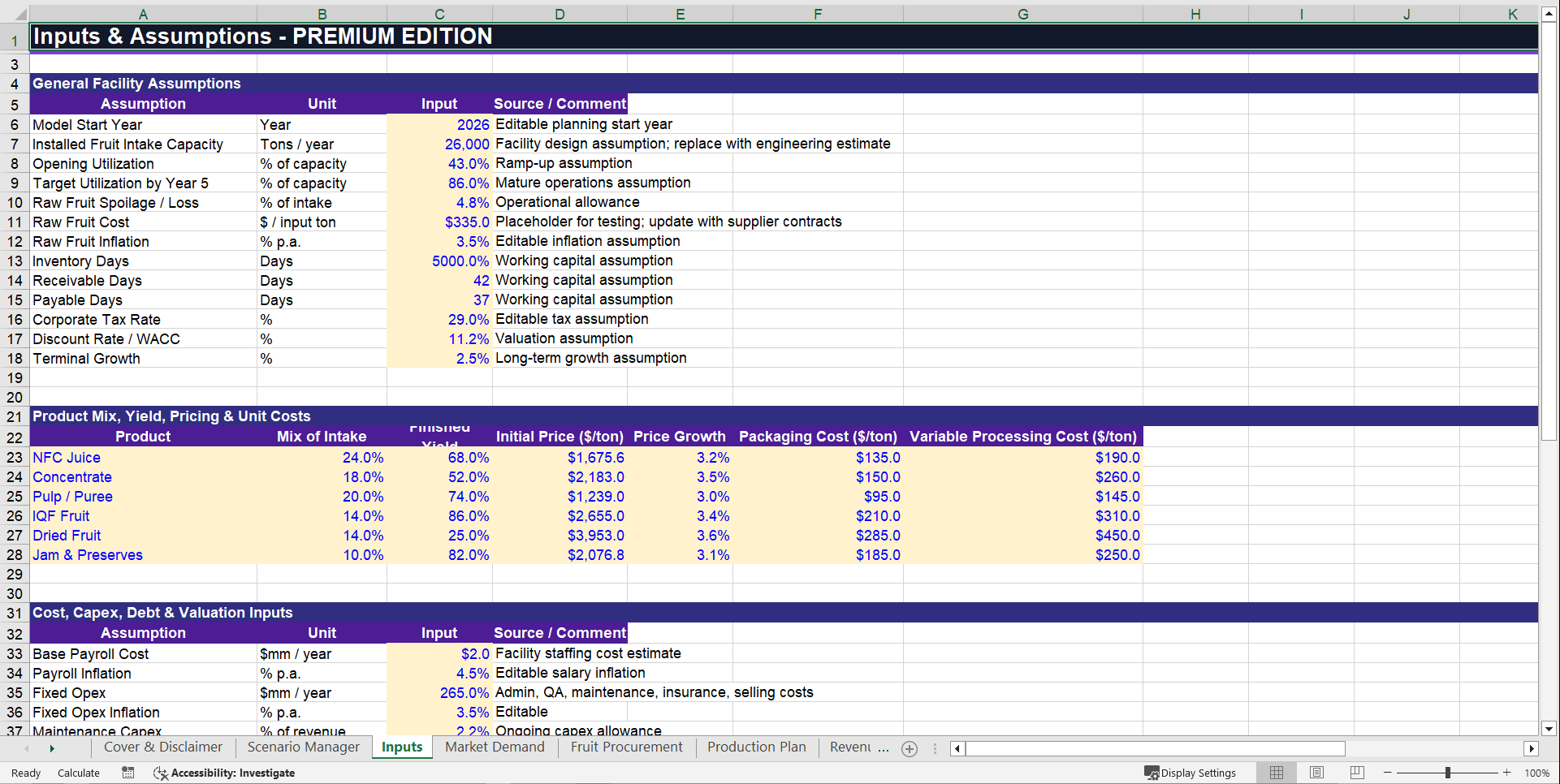Select Opening Utilization value 43.0%
This screenshot has width=1560, height=784.
point(439,163)
